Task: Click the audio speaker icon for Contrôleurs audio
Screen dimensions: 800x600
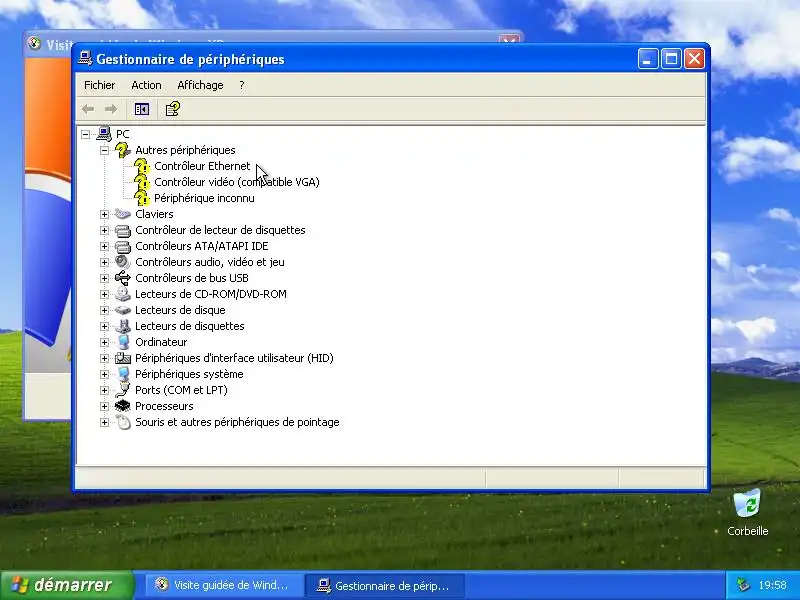Action: 123,262
